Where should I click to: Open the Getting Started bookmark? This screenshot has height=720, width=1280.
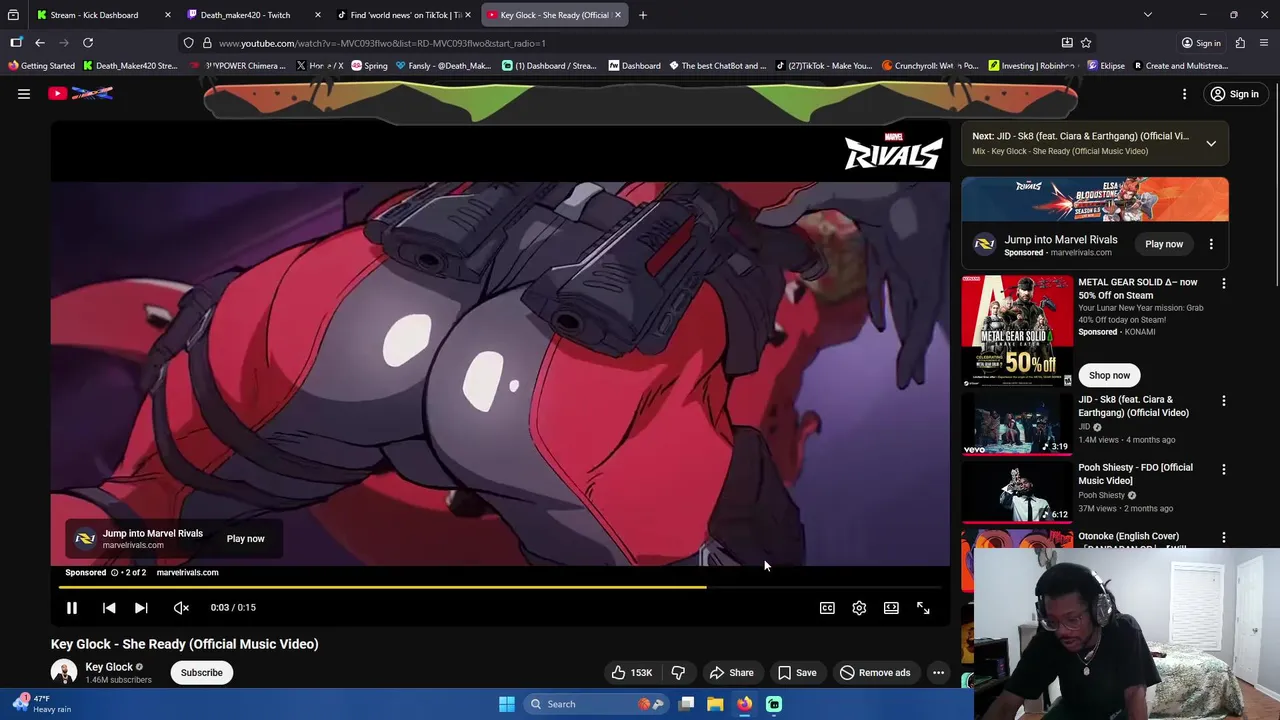click(41, 66)
